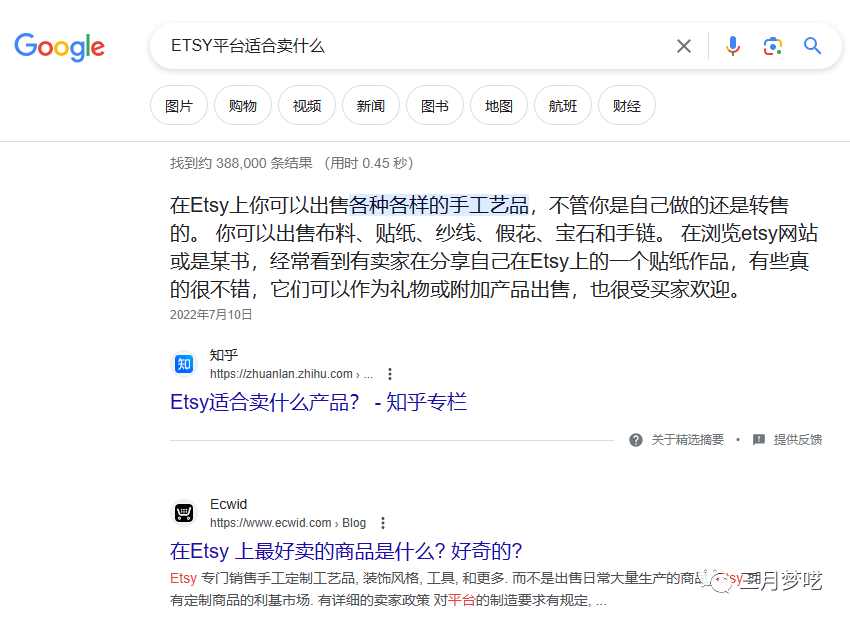The height and width of the screenshot is (618, 850).
Task: Click the 关于精选摘要 help icon
Action: [636, 440]
